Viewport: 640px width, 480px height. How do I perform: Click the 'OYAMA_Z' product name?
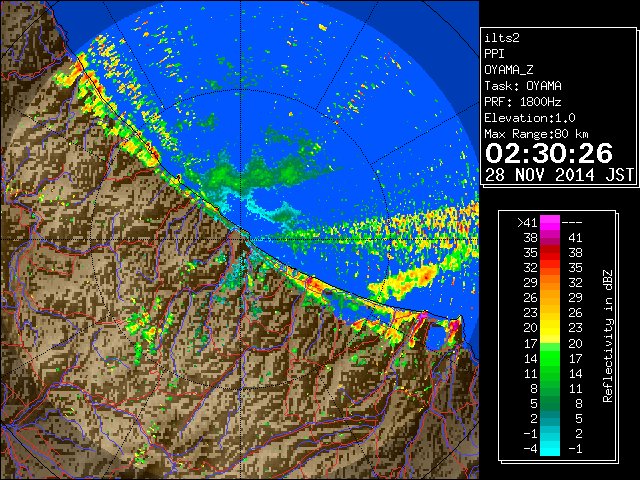point(509,70)
